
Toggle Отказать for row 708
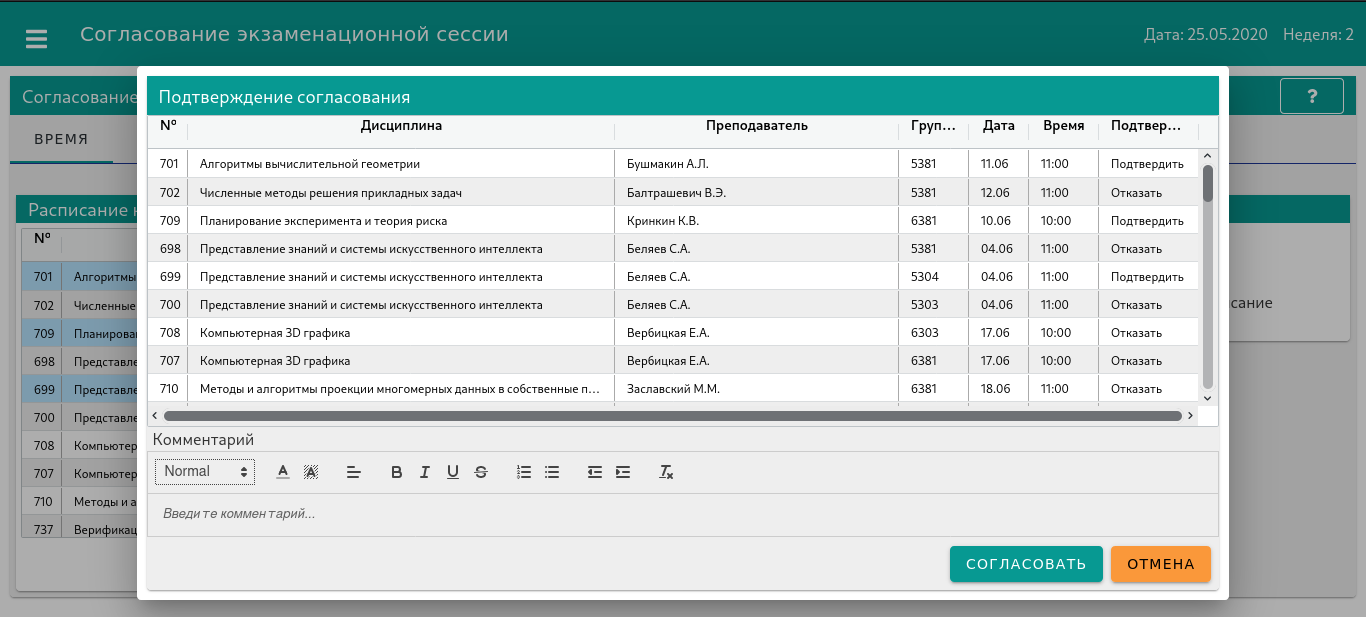(1147, 332)
